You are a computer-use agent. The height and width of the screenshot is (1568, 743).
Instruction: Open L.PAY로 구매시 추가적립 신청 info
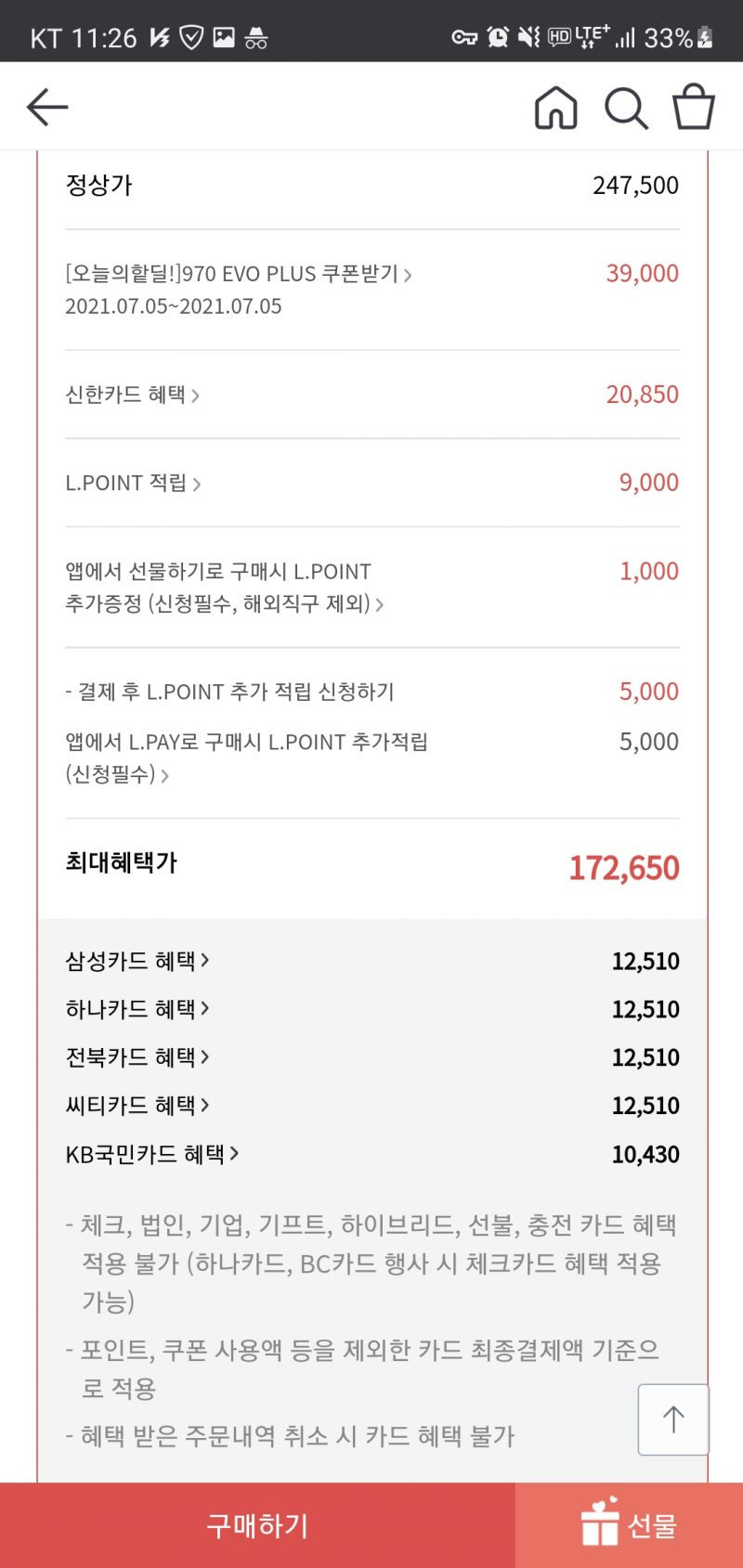(x=246, y=758)
